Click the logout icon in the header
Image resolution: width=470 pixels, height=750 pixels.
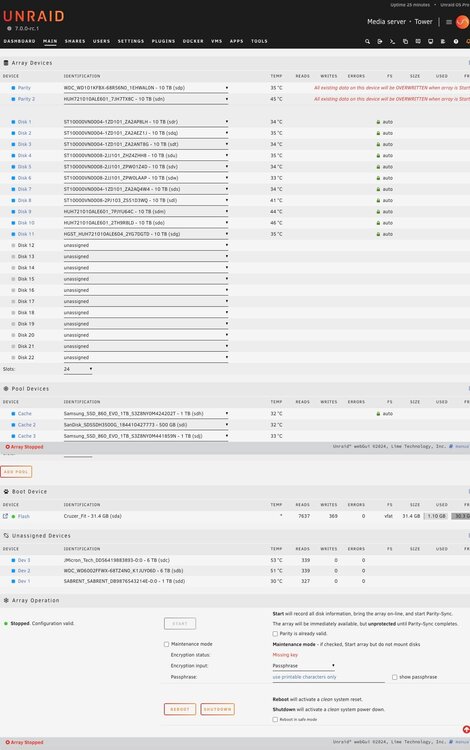380,42
